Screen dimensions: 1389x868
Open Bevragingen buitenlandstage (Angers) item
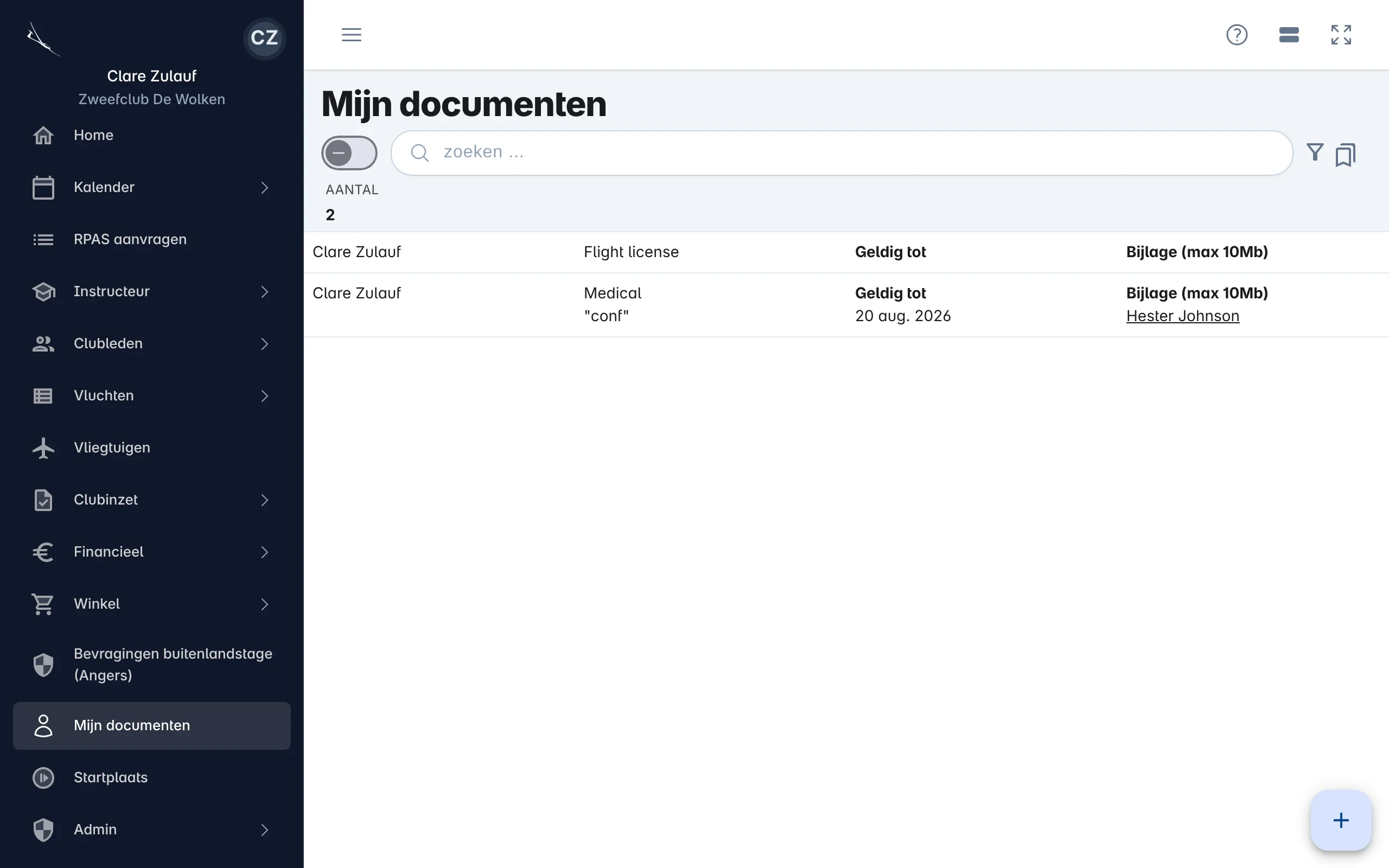(151, 664)
